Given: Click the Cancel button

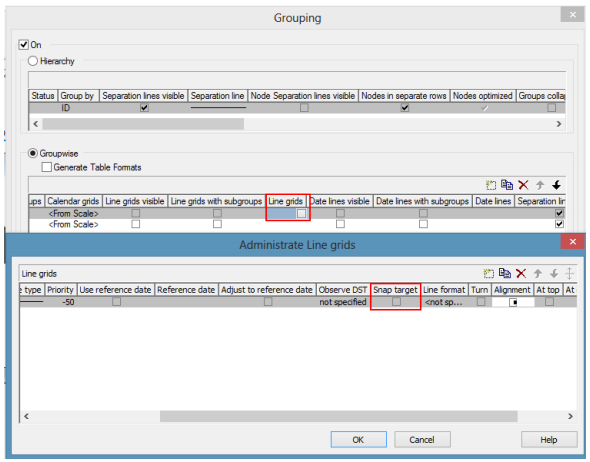Looking at the screenshot, I should tap(422, 439).
